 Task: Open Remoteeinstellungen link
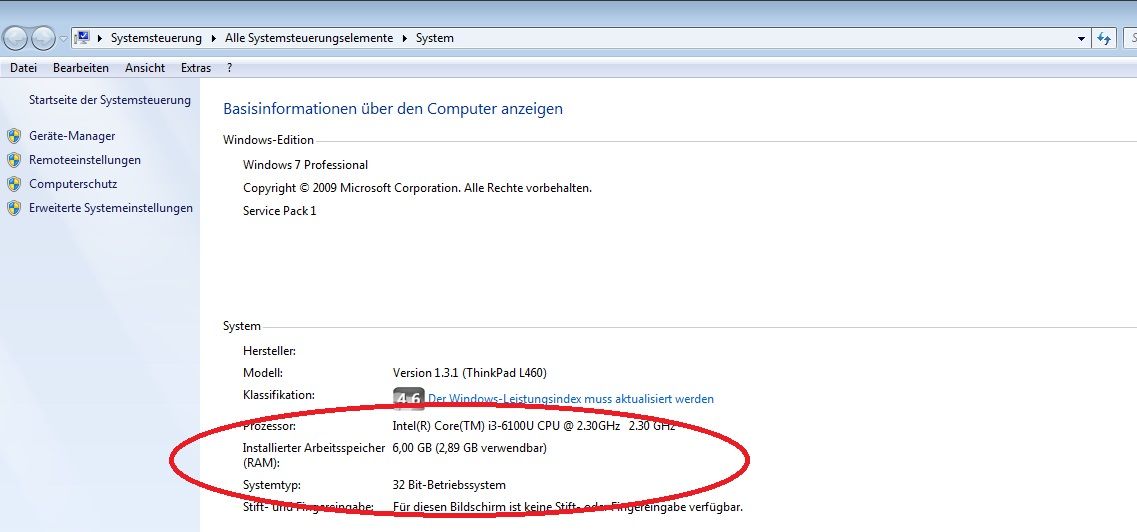click(85, 160)
